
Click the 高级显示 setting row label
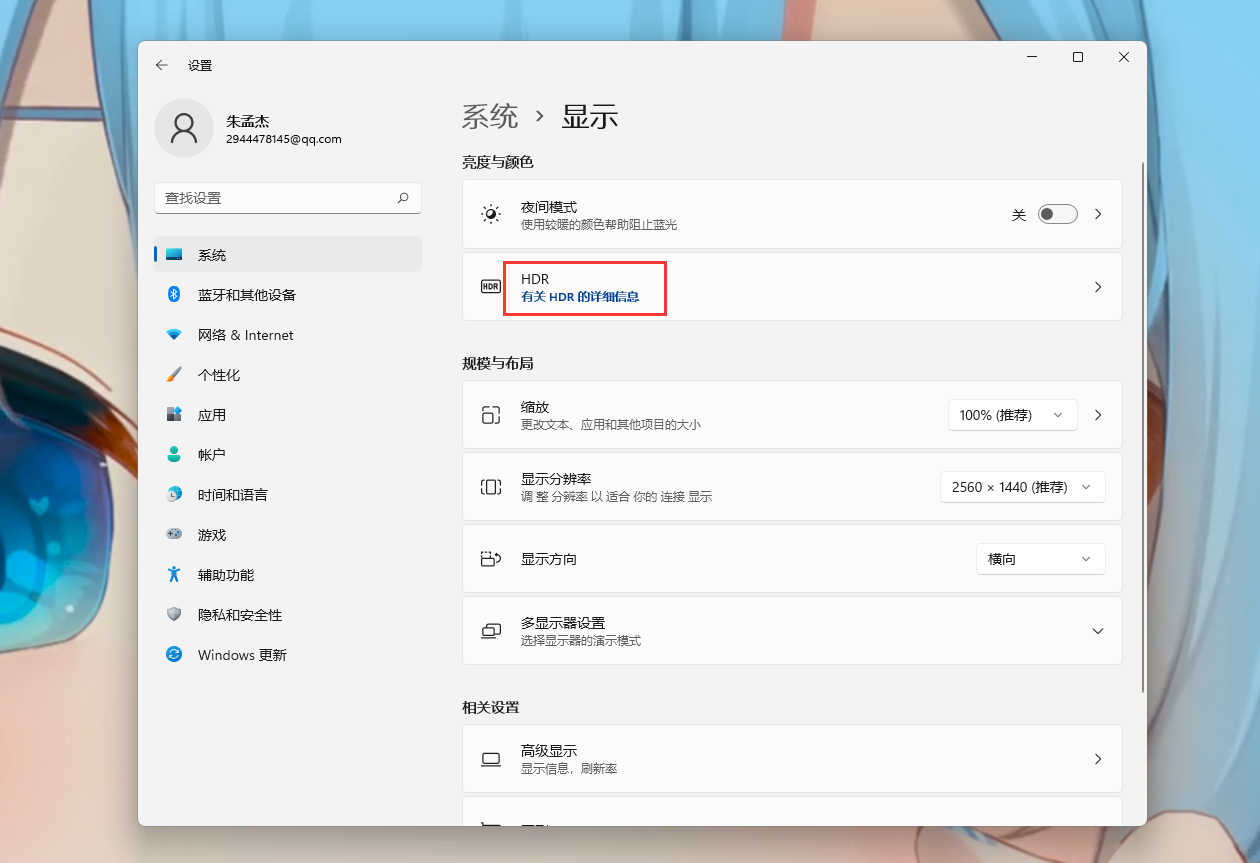(x=549, y=751)
